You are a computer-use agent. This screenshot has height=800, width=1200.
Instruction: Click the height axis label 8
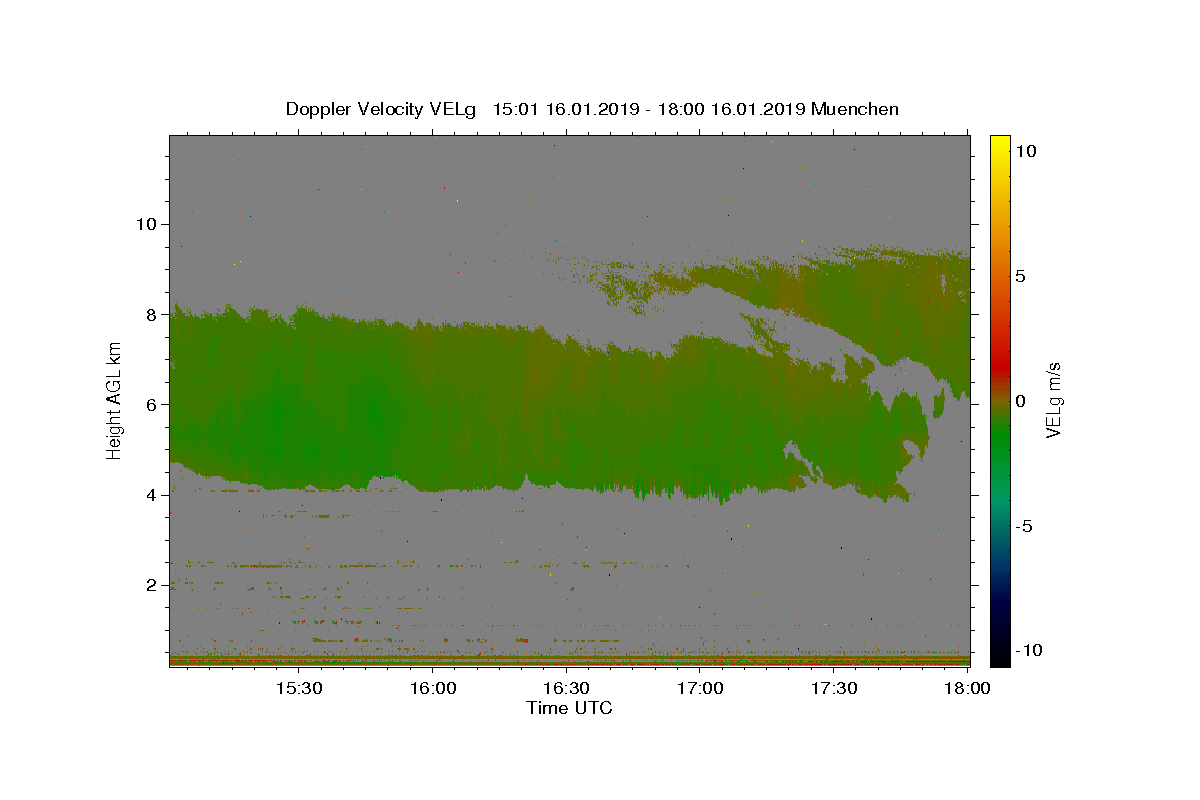(x=149, y=314)
